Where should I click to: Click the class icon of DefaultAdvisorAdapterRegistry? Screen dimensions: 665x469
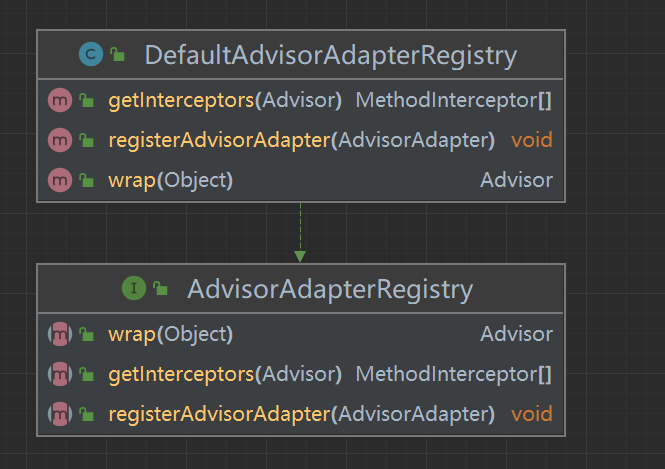tap(91, 54)
